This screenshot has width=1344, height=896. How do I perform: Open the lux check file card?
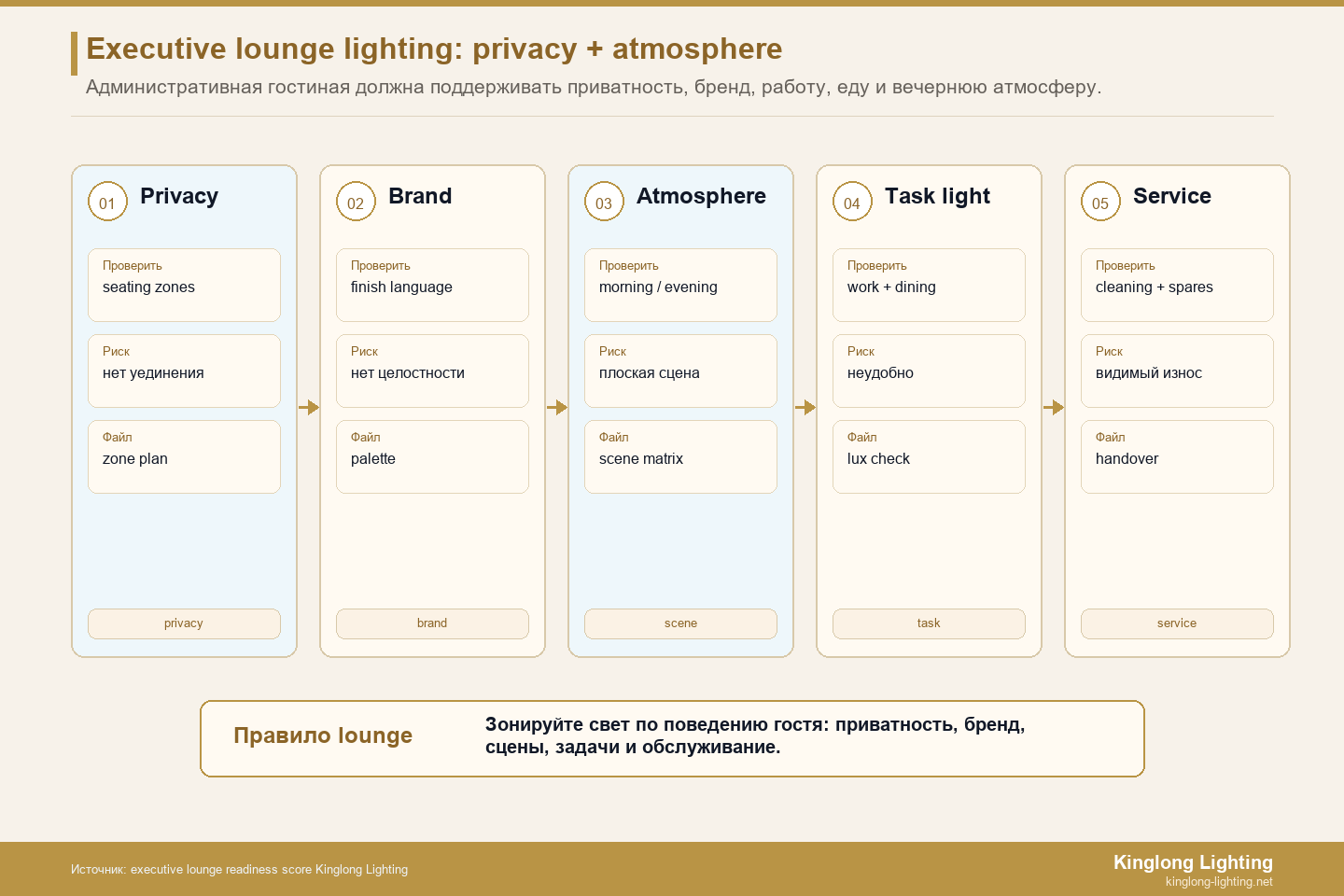pos(929,456)
